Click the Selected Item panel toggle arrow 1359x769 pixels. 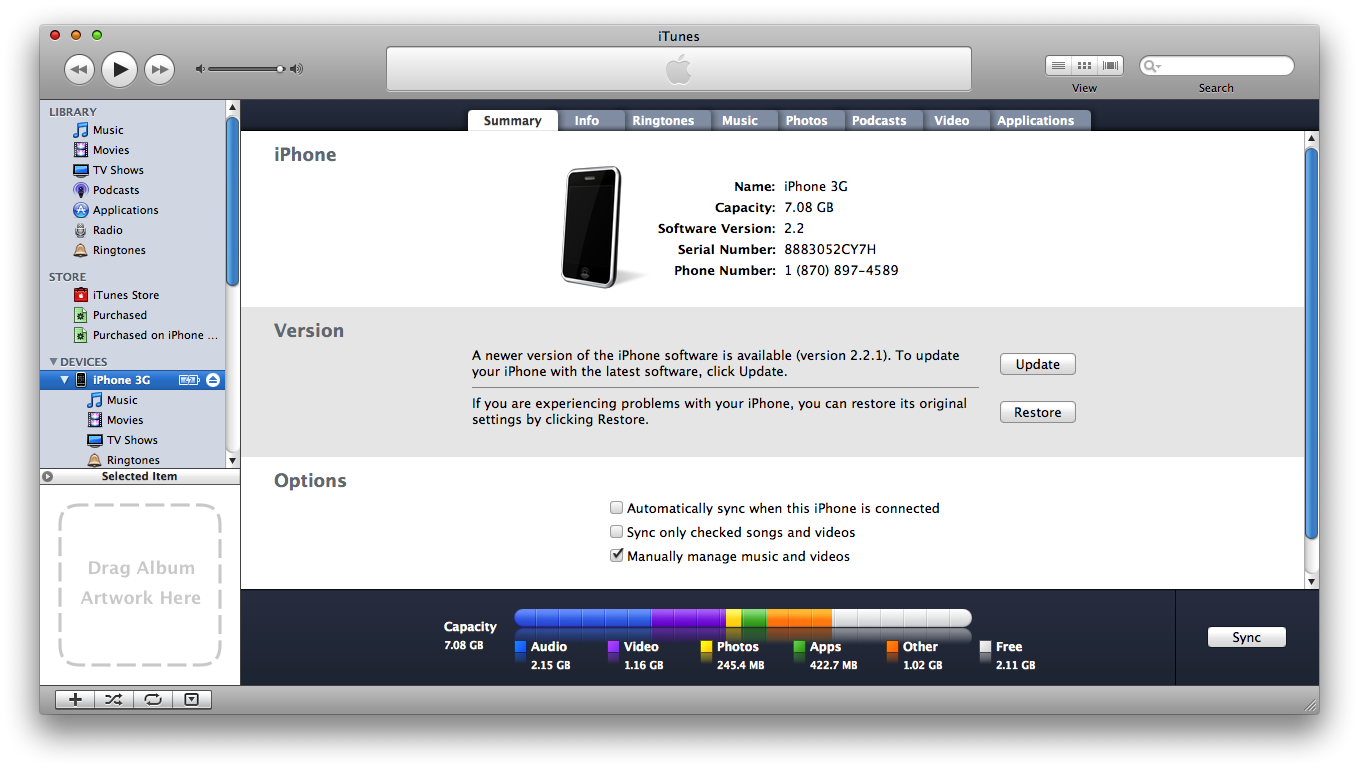click(48, 477)
